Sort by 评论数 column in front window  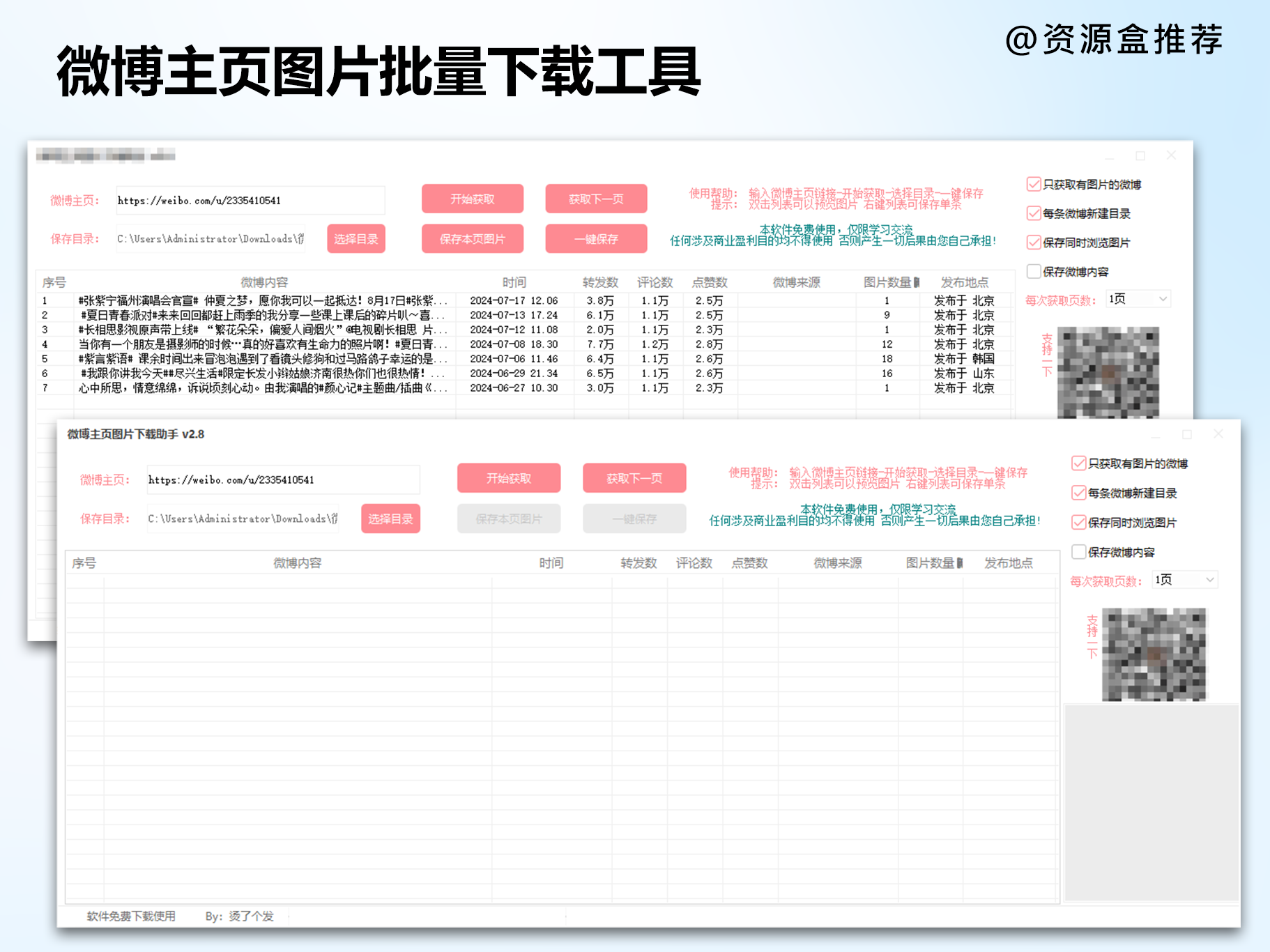694,562
